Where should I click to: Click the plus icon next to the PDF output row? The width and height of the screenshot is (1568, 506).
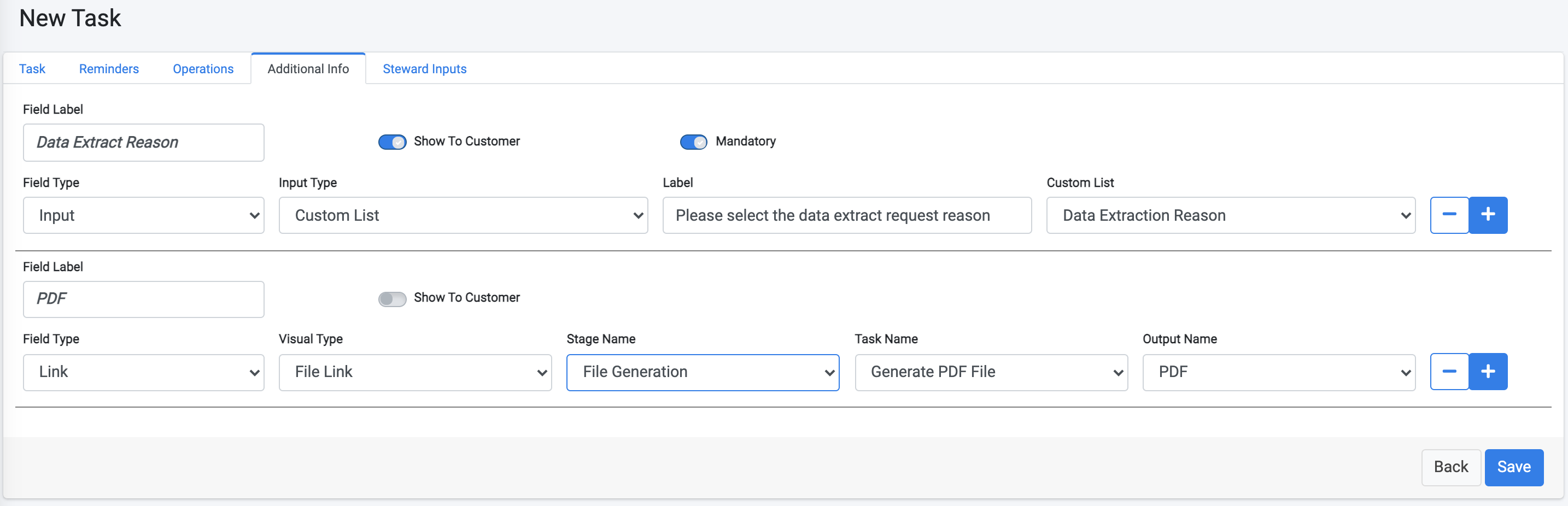click(1489, 372)
